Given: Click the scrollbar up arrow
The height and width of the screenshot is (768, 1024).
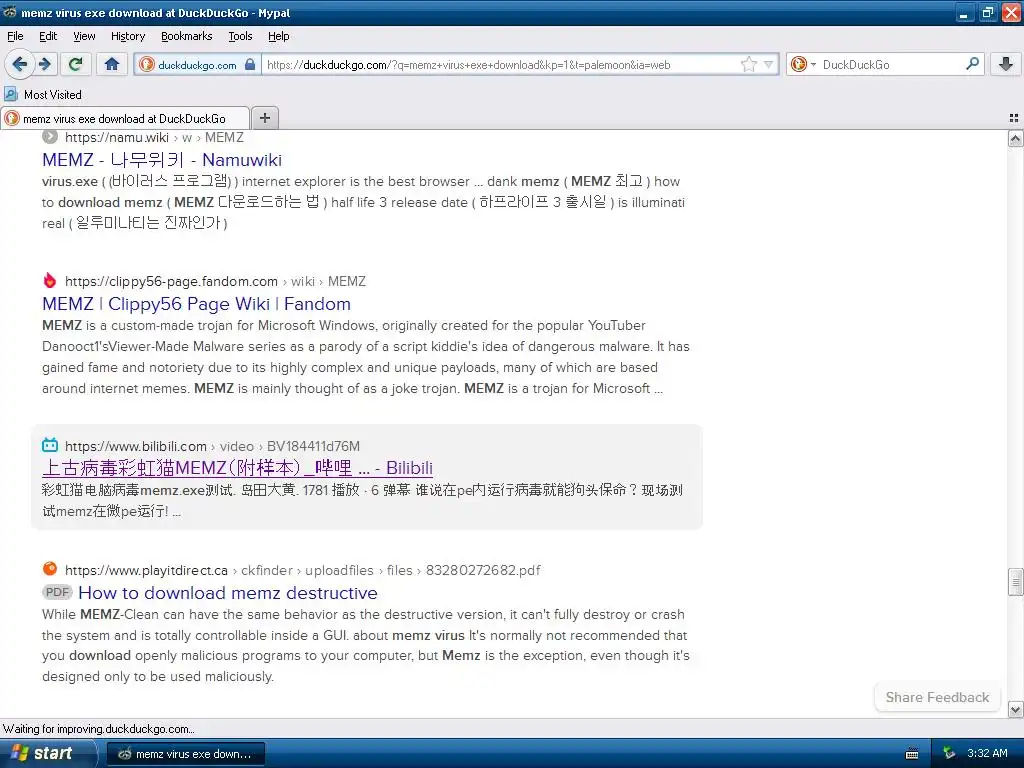Looking at the screenshot, I should (x=1015, y=138).
